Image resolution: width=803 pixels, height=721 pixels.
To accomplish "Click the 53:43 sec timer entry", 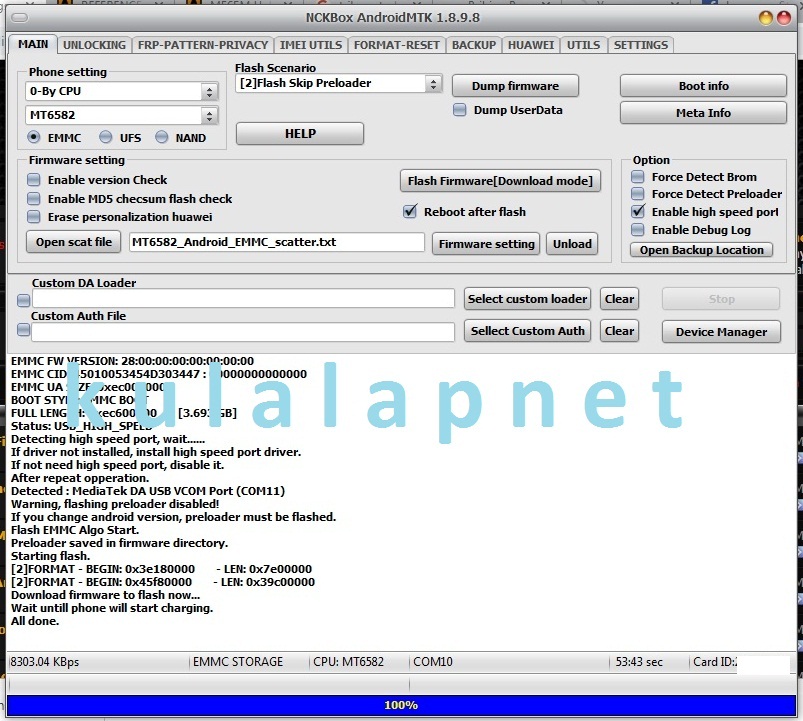I will tap(639, 662).
